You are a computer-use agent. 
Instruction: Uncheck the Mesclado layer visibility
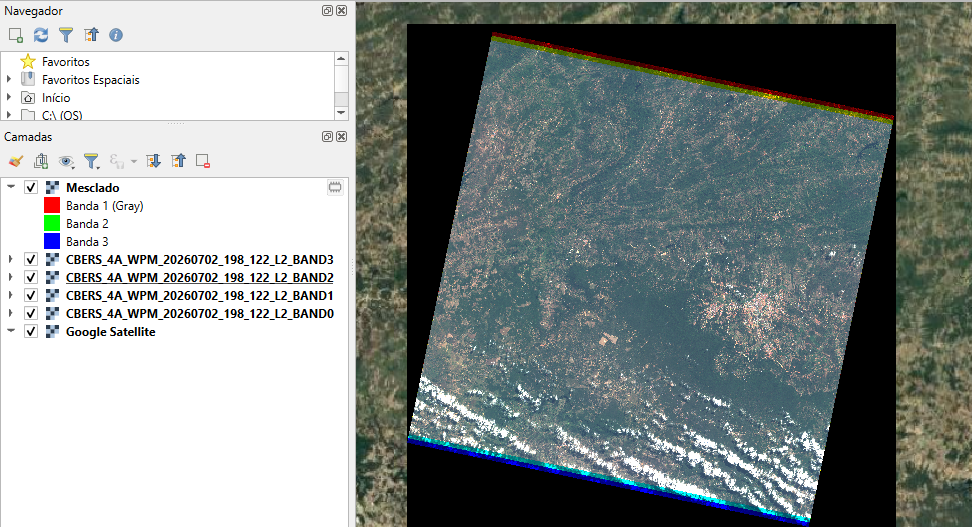pos(31,187)
